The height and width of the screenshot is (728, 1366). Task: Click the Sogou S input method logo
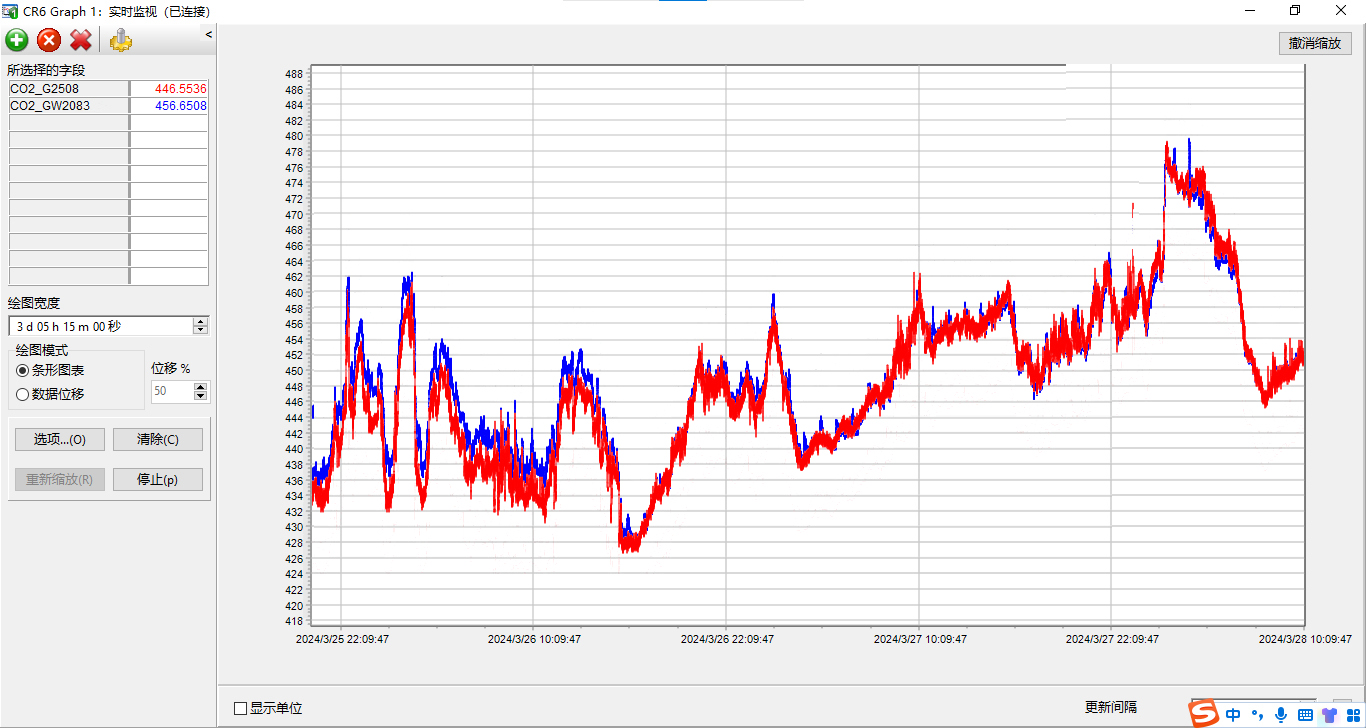(x=1205, y=714)
